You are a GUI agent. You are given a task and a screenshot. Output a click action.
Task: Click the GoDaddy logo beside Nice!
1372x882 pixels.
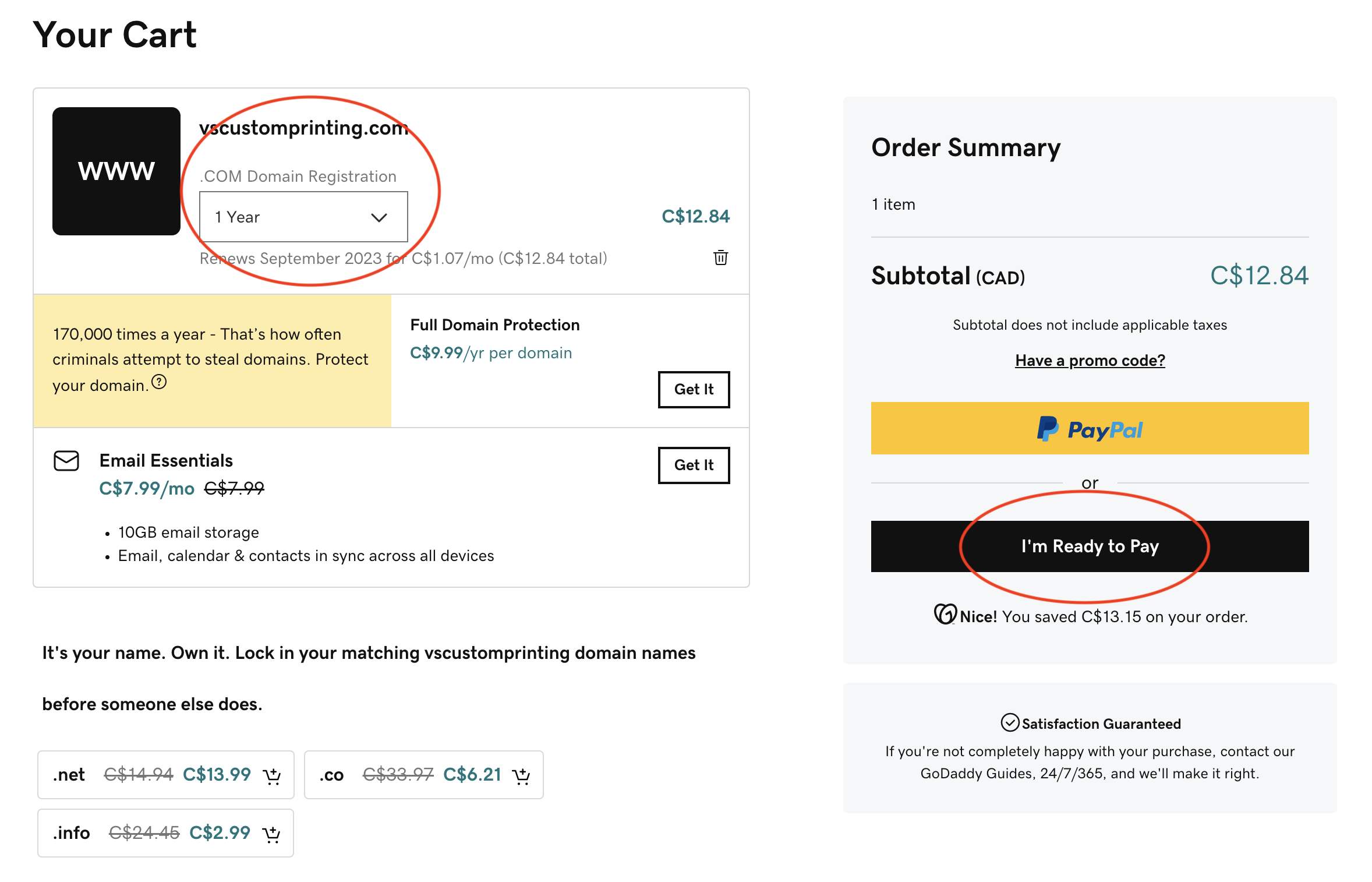pyautogui.click(x=945, y=614)
